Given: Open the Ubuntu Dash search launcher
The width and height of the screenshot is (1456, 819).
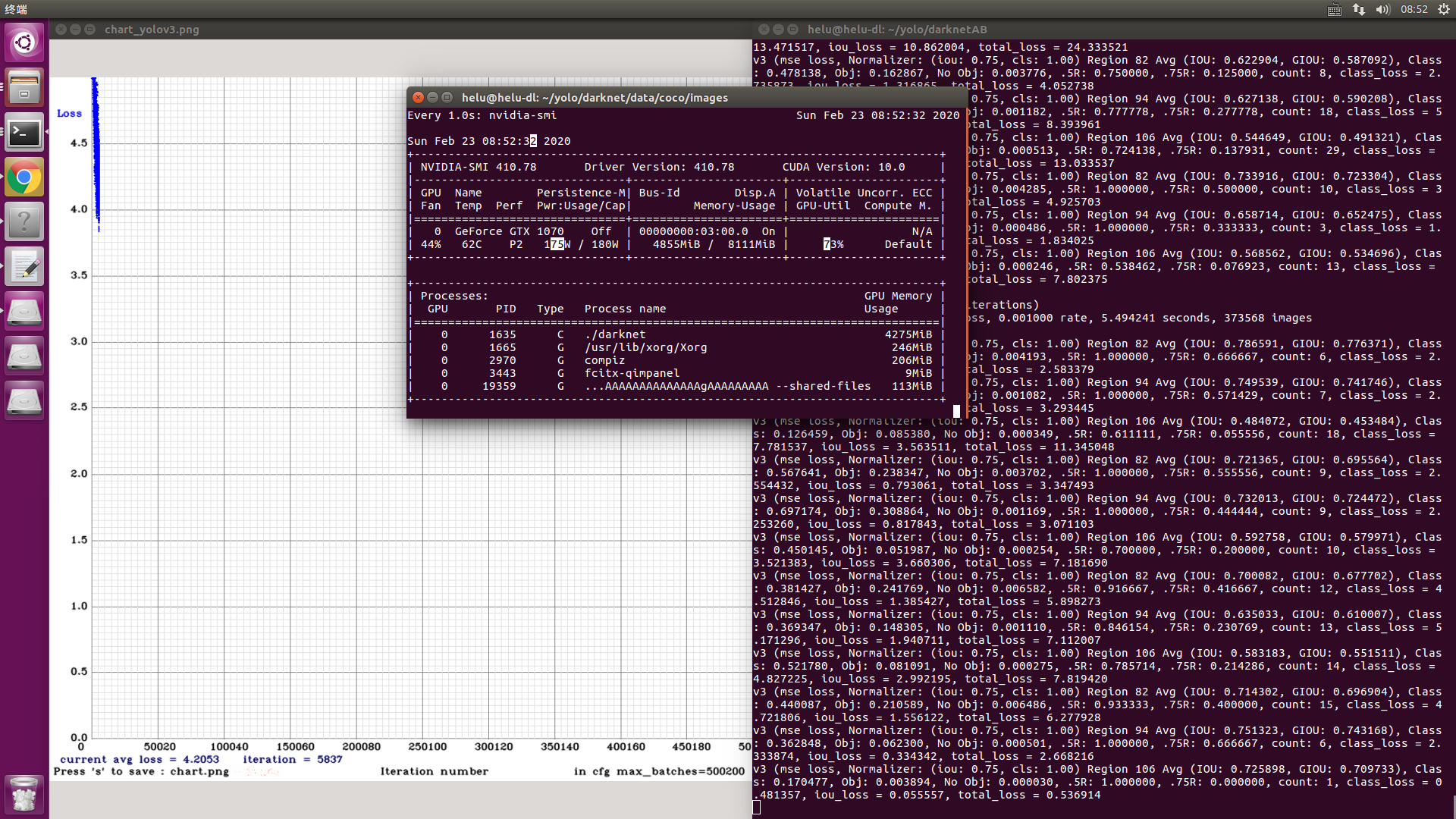Looking at the screenshot, I should 24,43.
